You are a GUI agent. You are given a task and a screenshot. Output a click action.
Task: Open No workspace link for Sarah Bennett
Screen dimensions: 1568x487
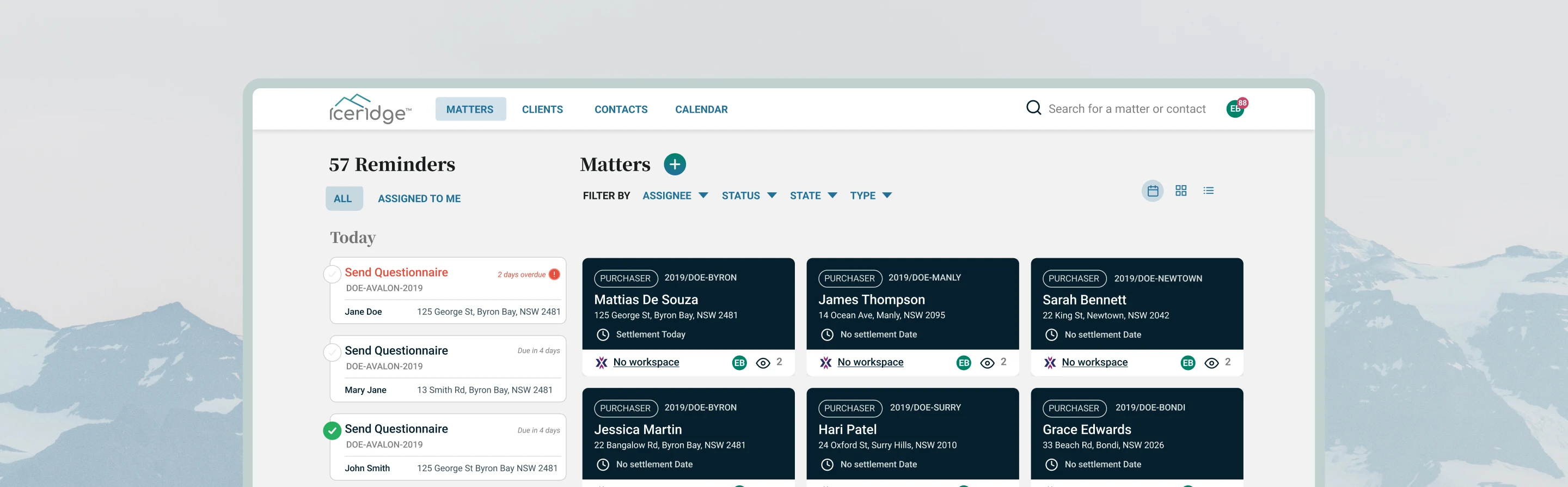tap(1094, 362)
